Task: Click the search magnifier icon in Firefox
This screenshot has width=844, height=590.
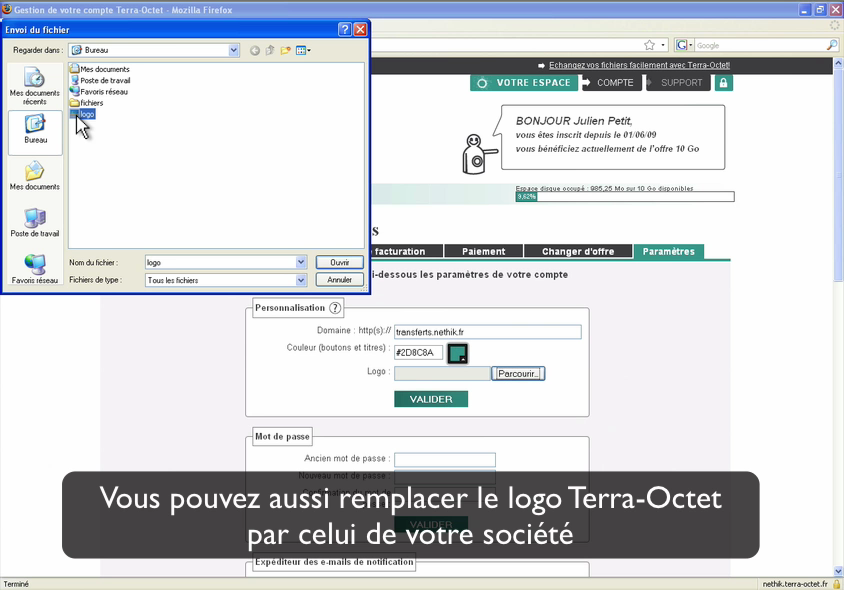Action: (832, 45)
